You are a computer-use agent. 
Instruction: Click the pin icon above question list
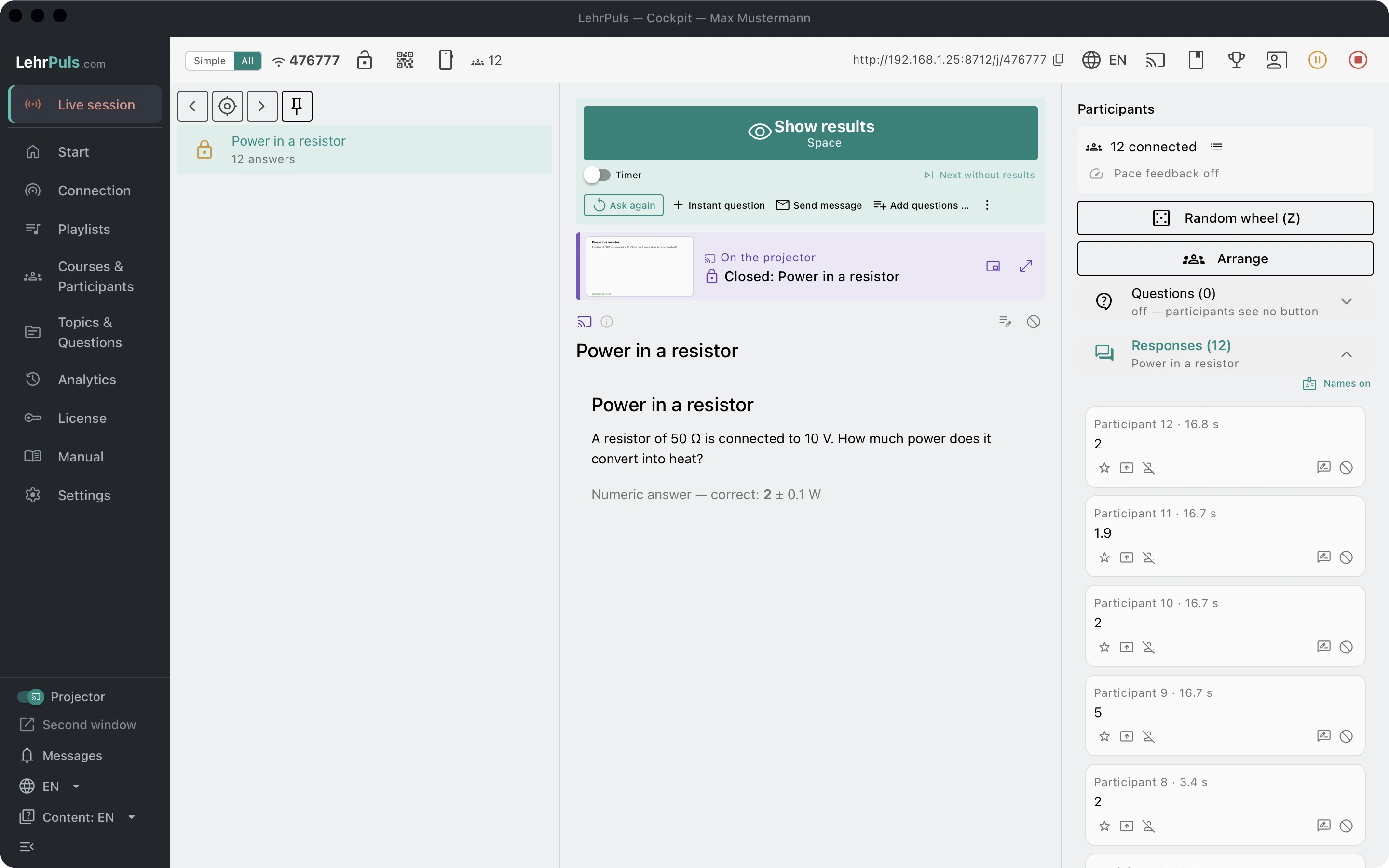[297, 106]
